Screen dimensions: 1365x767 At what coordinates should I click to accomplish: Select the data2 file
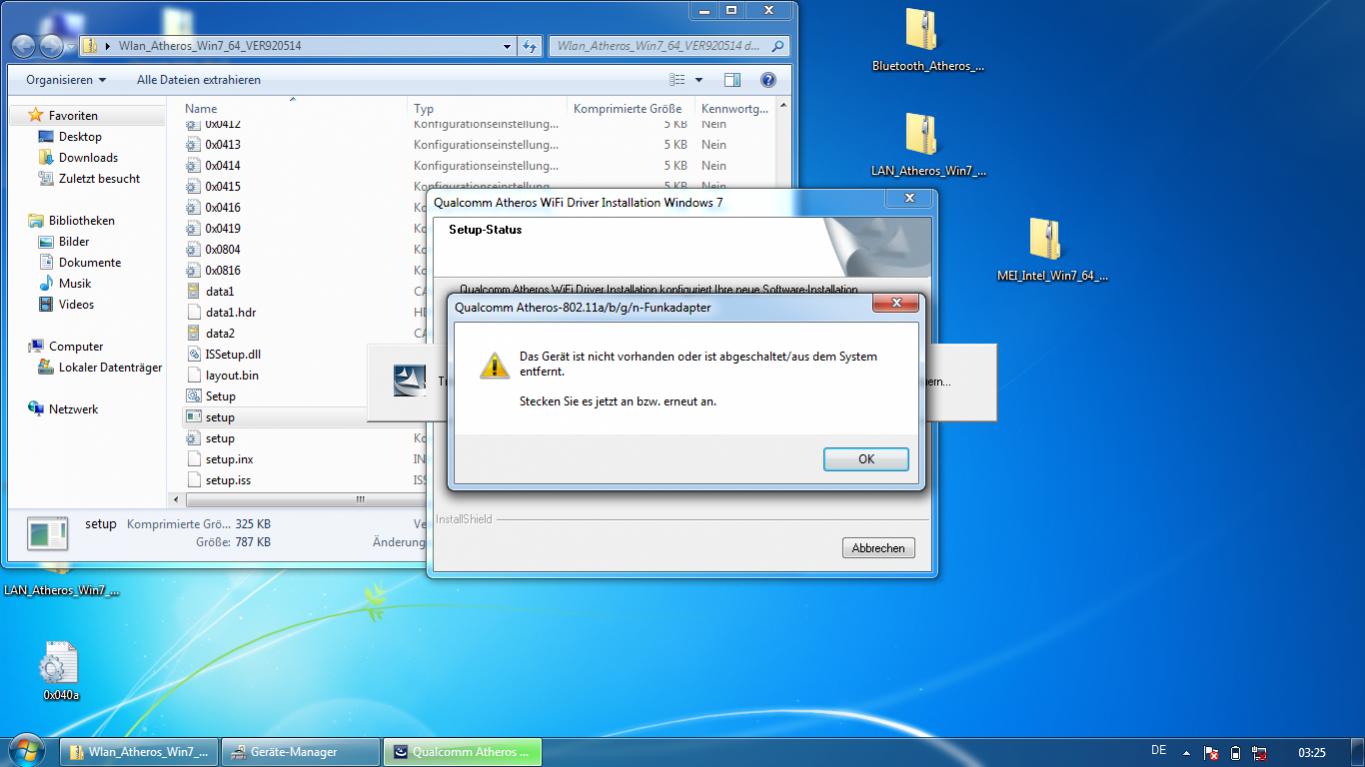click(x=219, y=334)
